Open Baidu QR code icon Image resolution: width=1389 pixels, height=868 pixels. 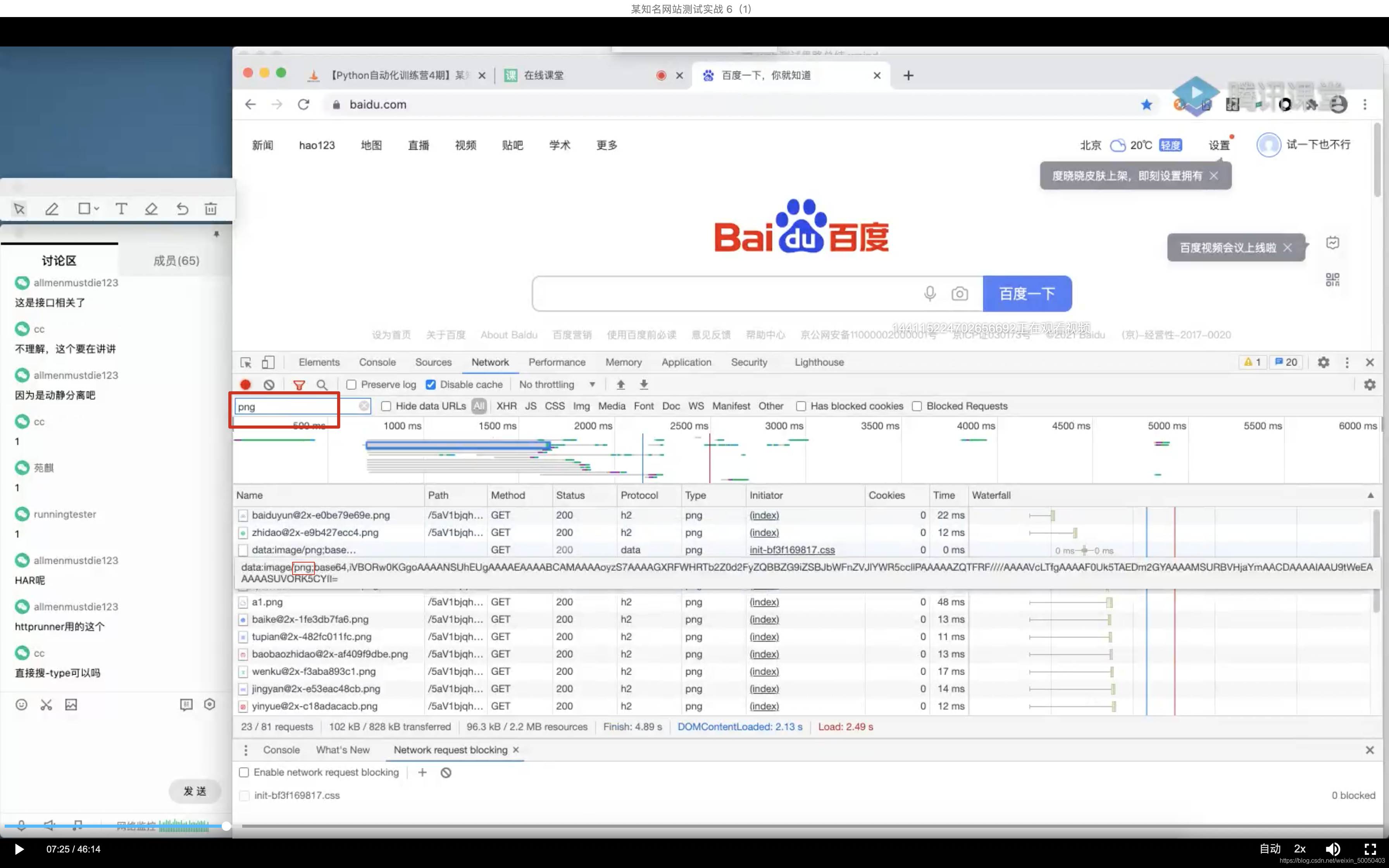1332,279
